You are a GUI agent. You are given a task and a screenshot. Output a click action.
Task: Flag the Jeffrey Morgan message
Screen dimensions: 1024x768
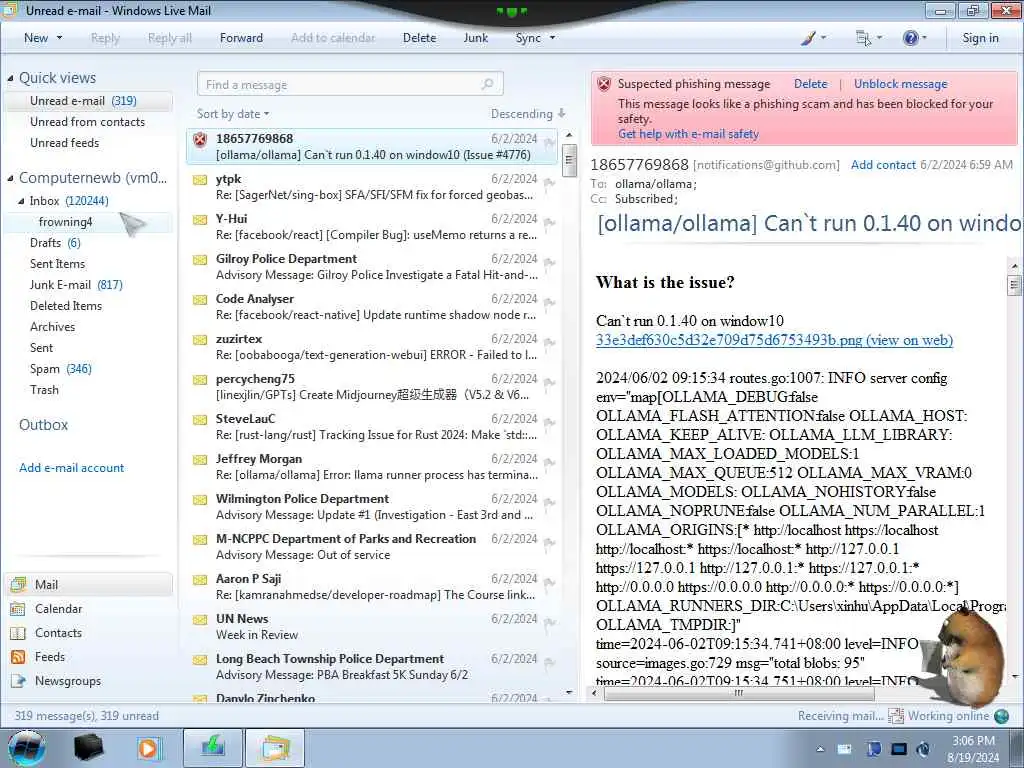click(x=549, y=463)
